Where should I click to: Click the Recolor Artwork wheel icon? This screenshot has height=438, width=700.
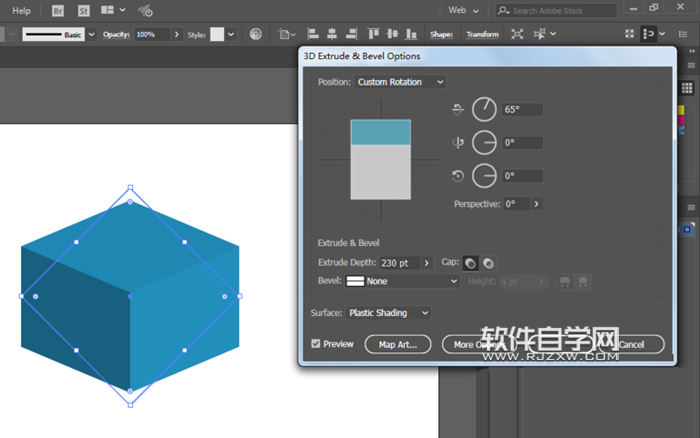click(256, 34)
